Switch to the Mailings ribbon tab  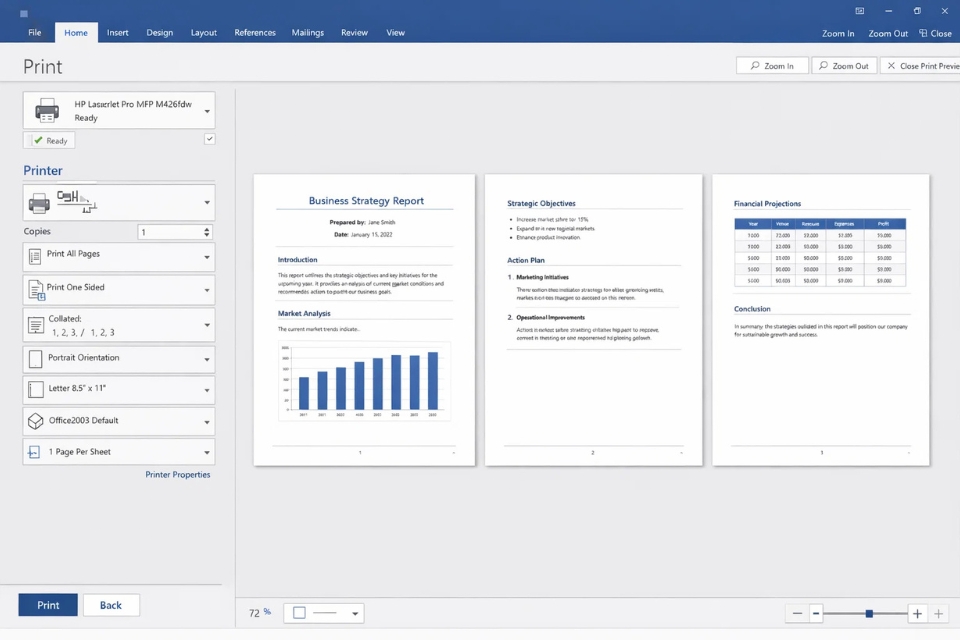[307, 32]
